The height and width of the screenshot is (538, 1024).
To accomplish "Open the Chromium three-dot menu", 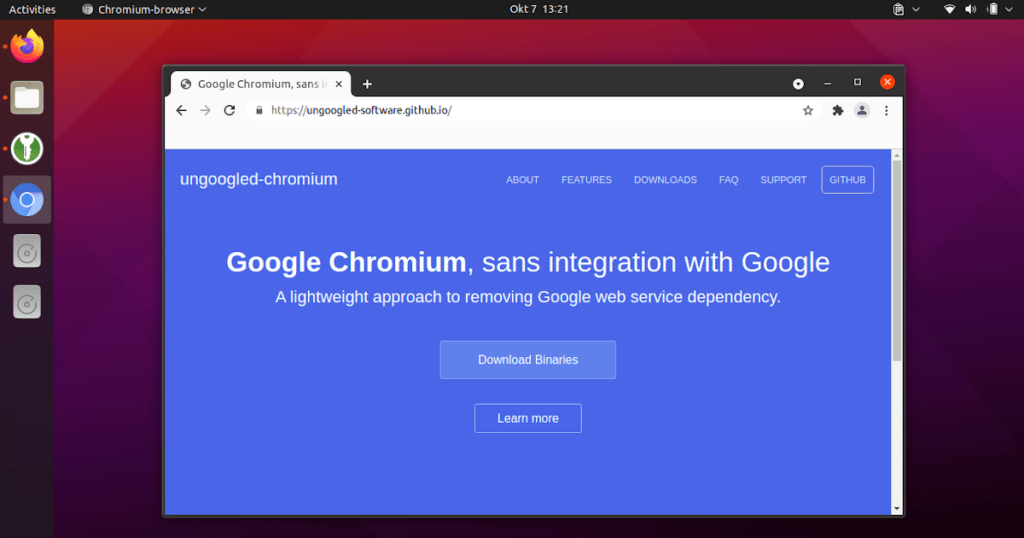I will coord(886,110).
